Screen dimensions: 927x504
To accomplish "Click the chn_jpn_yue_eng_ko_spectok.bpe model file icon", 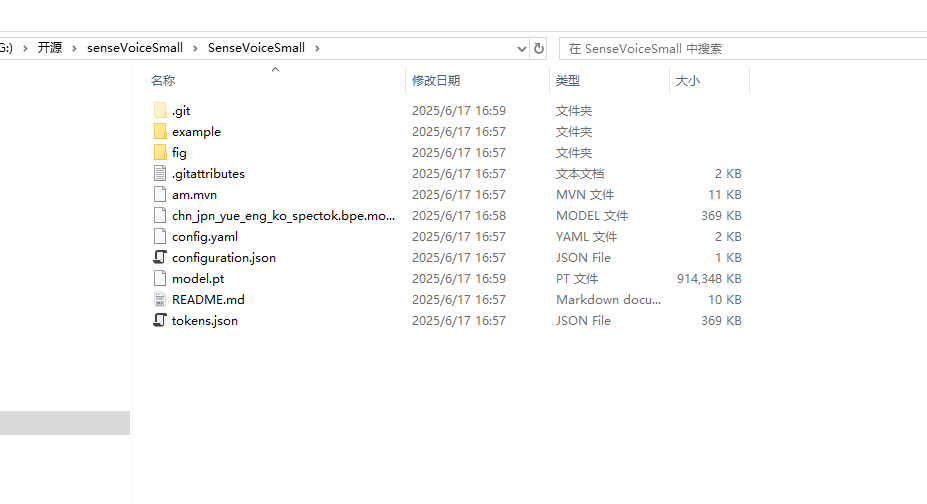I will pos(160,215).
